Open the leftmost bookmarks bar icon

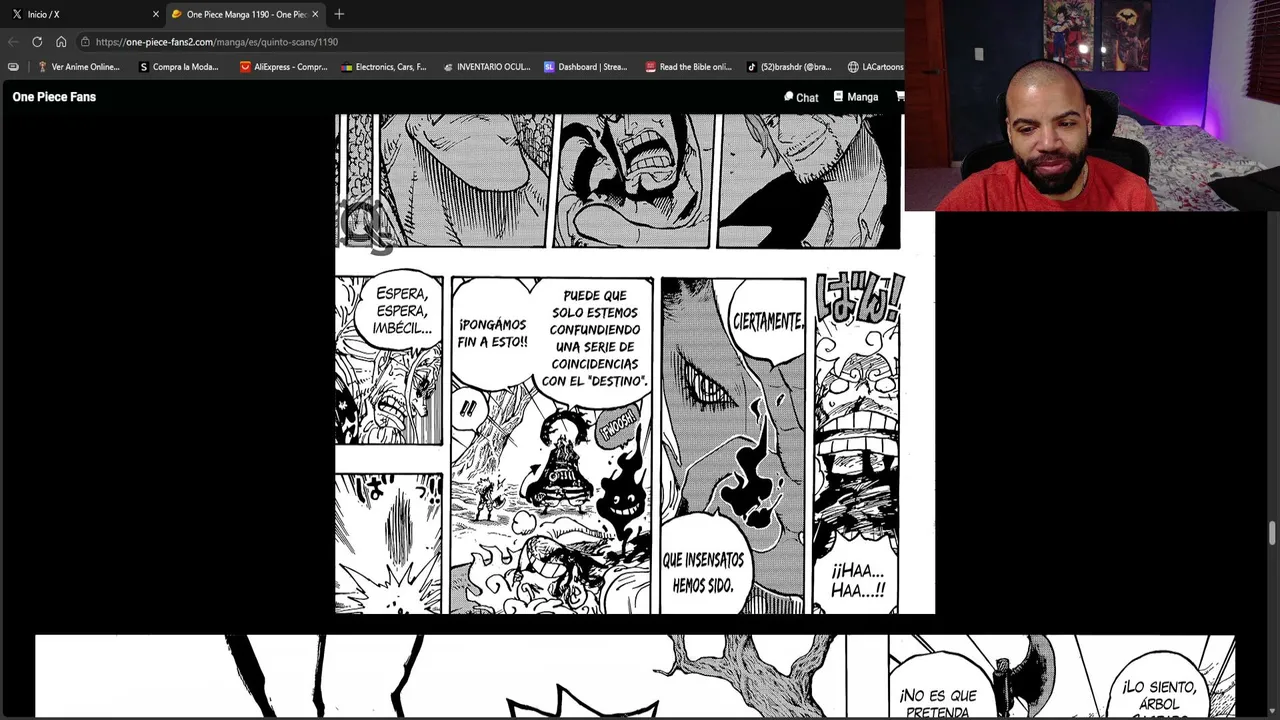[13, 67]
